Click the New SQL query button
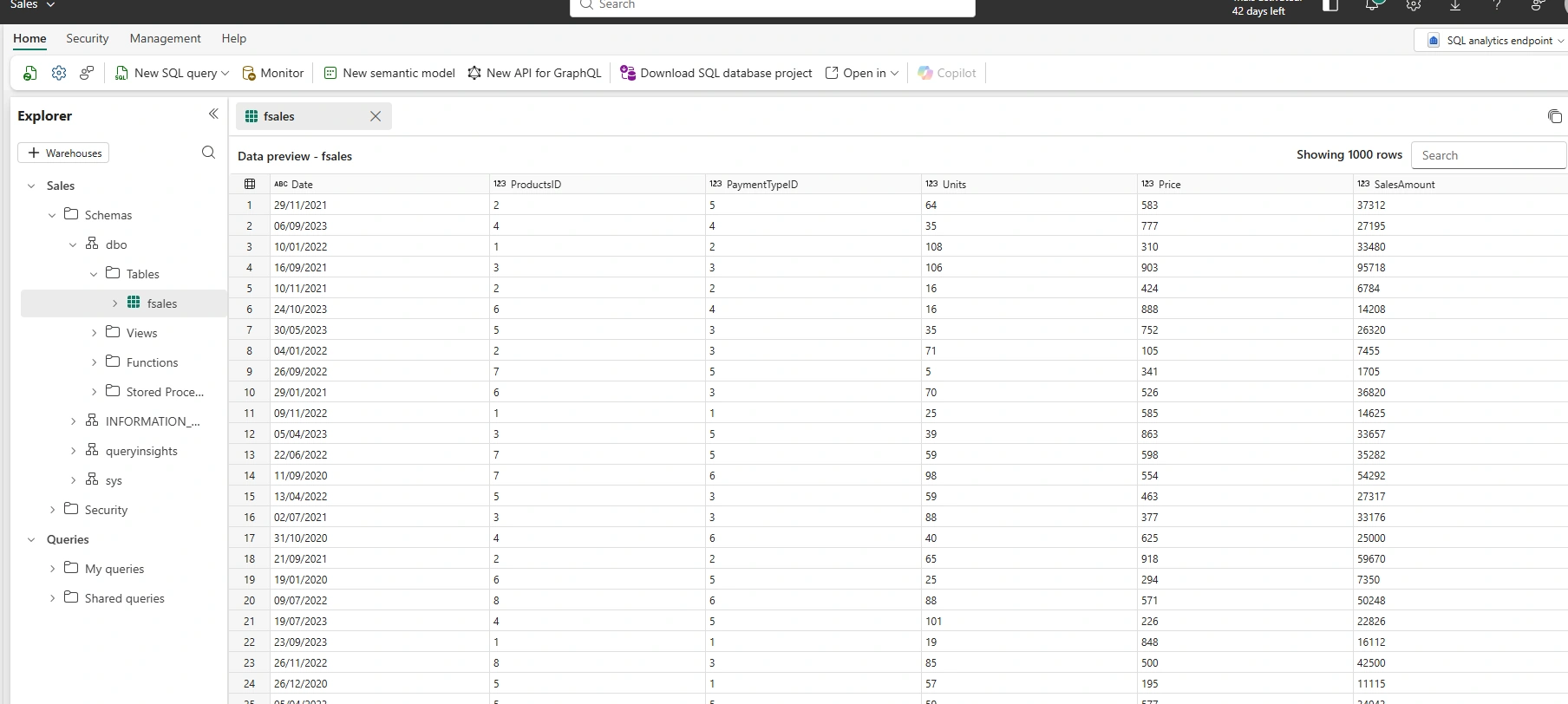This screenshot has width=1568, height=704. (x=167, y=74)
